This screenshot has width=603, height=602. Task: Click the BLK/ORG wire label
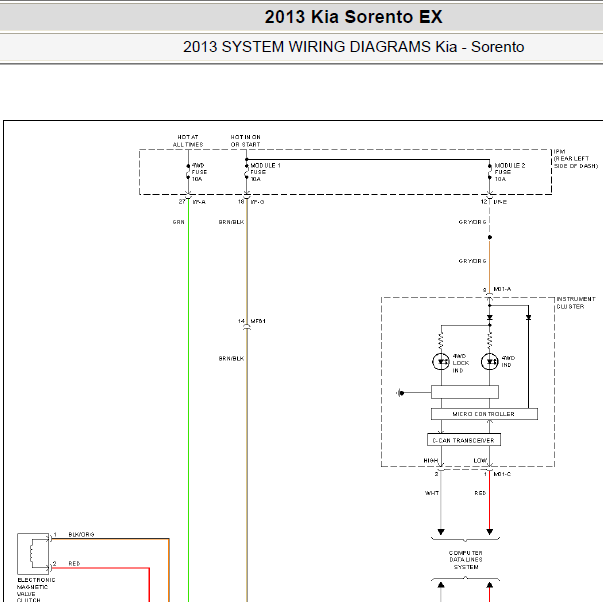[x=81, y=534]
